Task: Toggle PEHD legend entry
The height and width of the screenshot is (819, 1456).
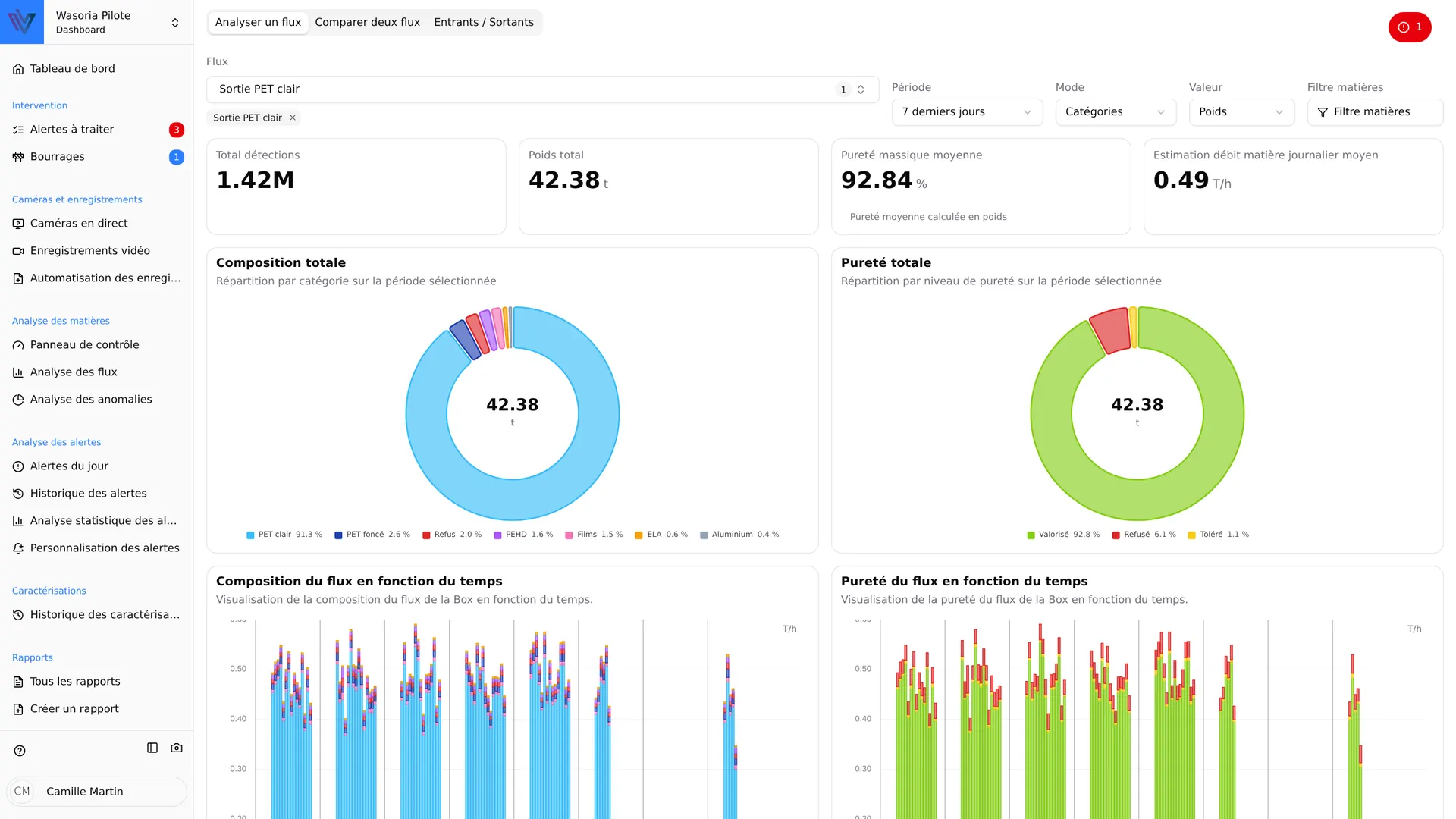Action: 523,535
